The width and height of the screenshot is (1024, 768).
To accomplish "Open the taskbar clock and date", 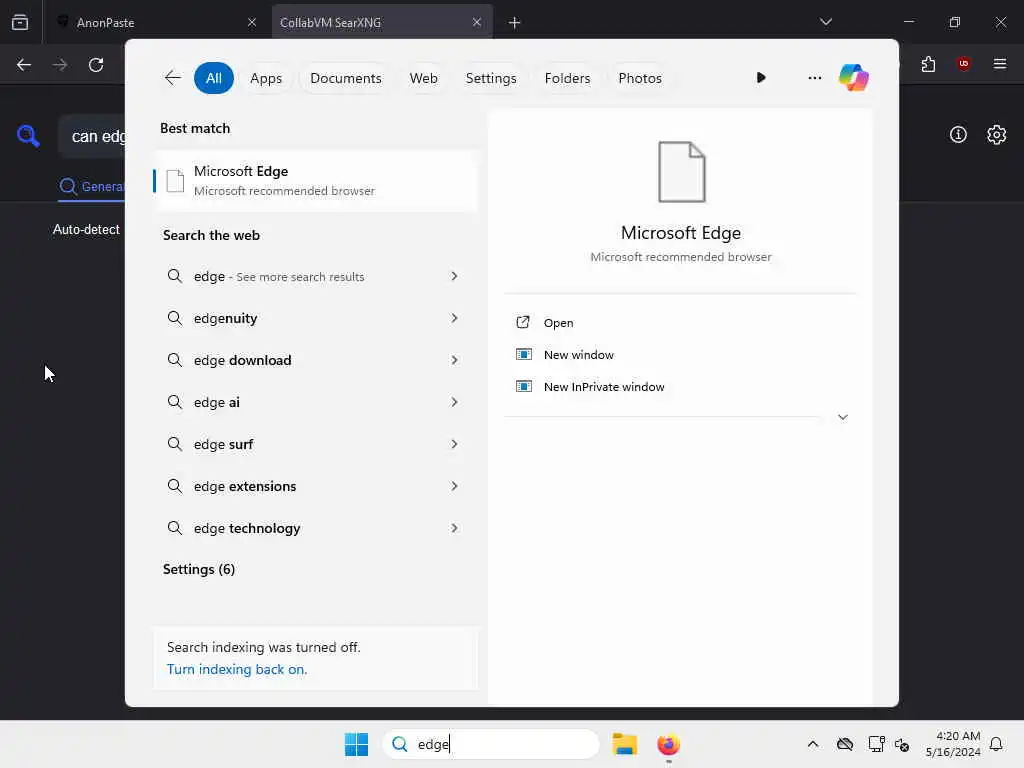I will [x=953, y=744].
